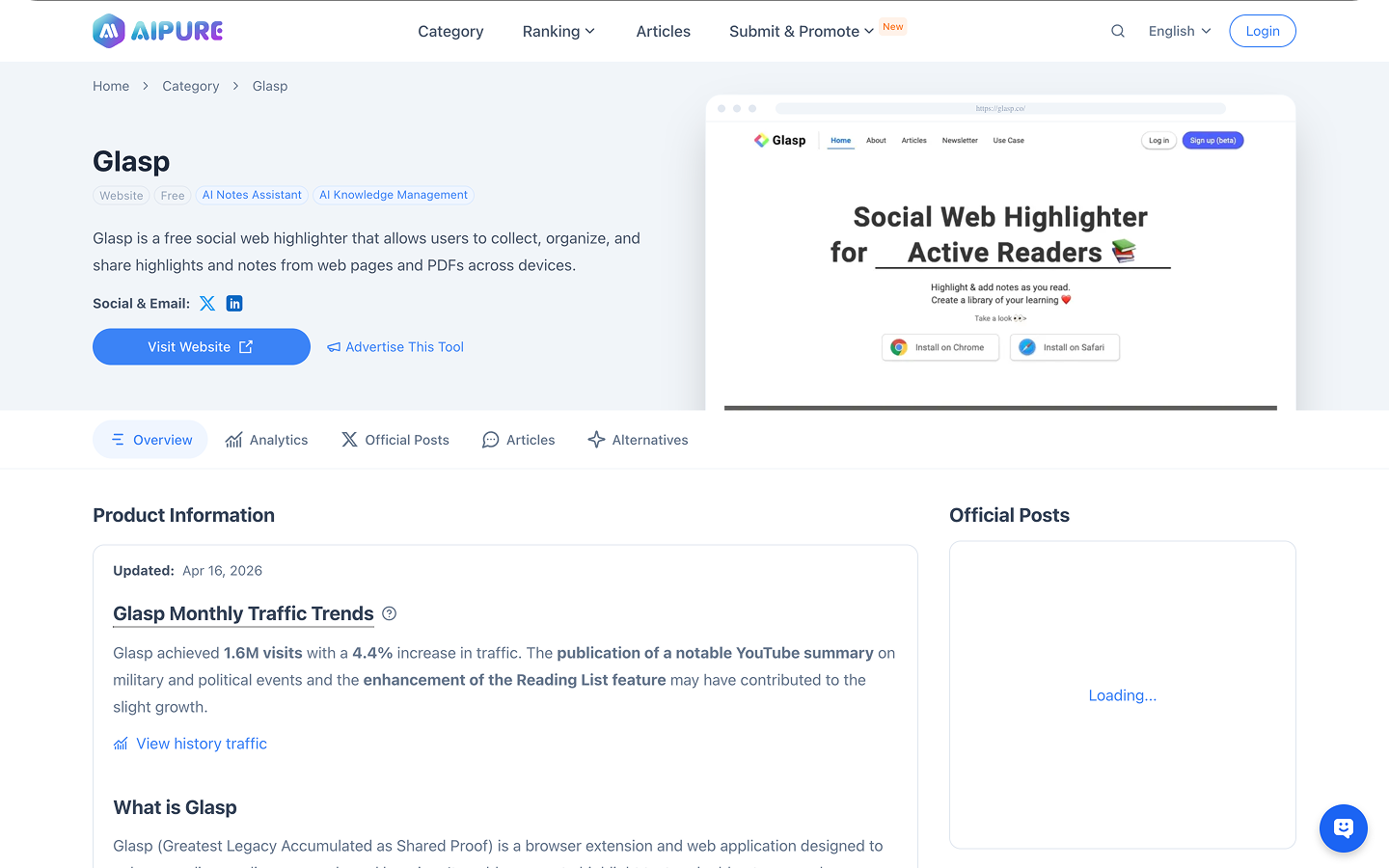Switch to the Analytics tab
Screen dimensions: 1389x868
click(x=267, y=440)
